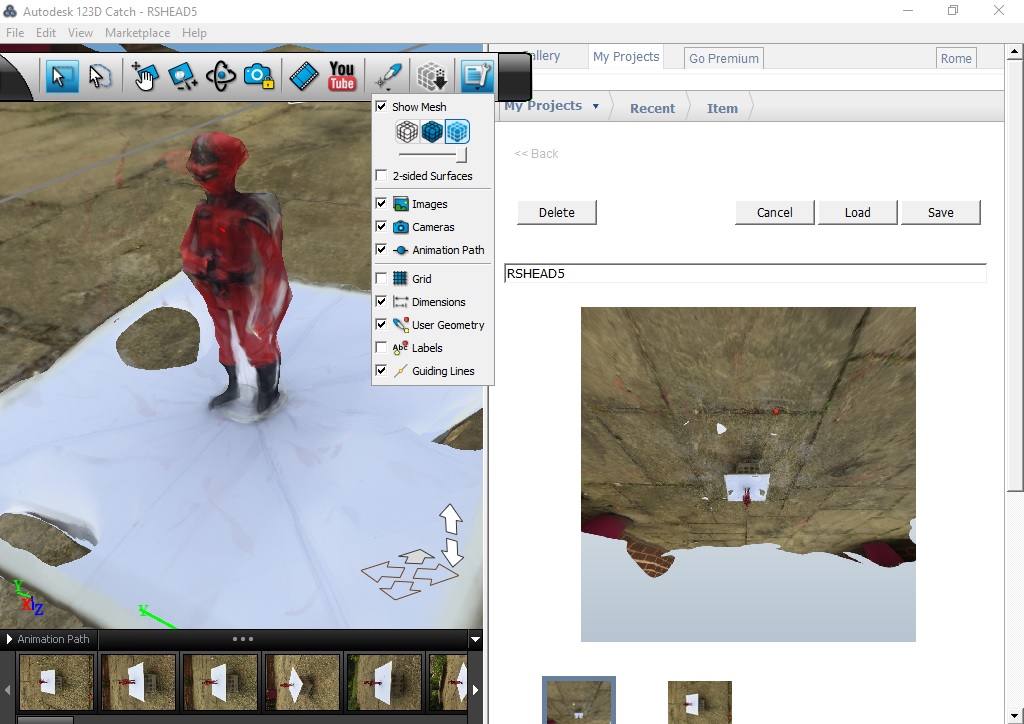Enable 2-sided Surfaces
This screenshot has width=1024, height=724.
tap(381, 176)
